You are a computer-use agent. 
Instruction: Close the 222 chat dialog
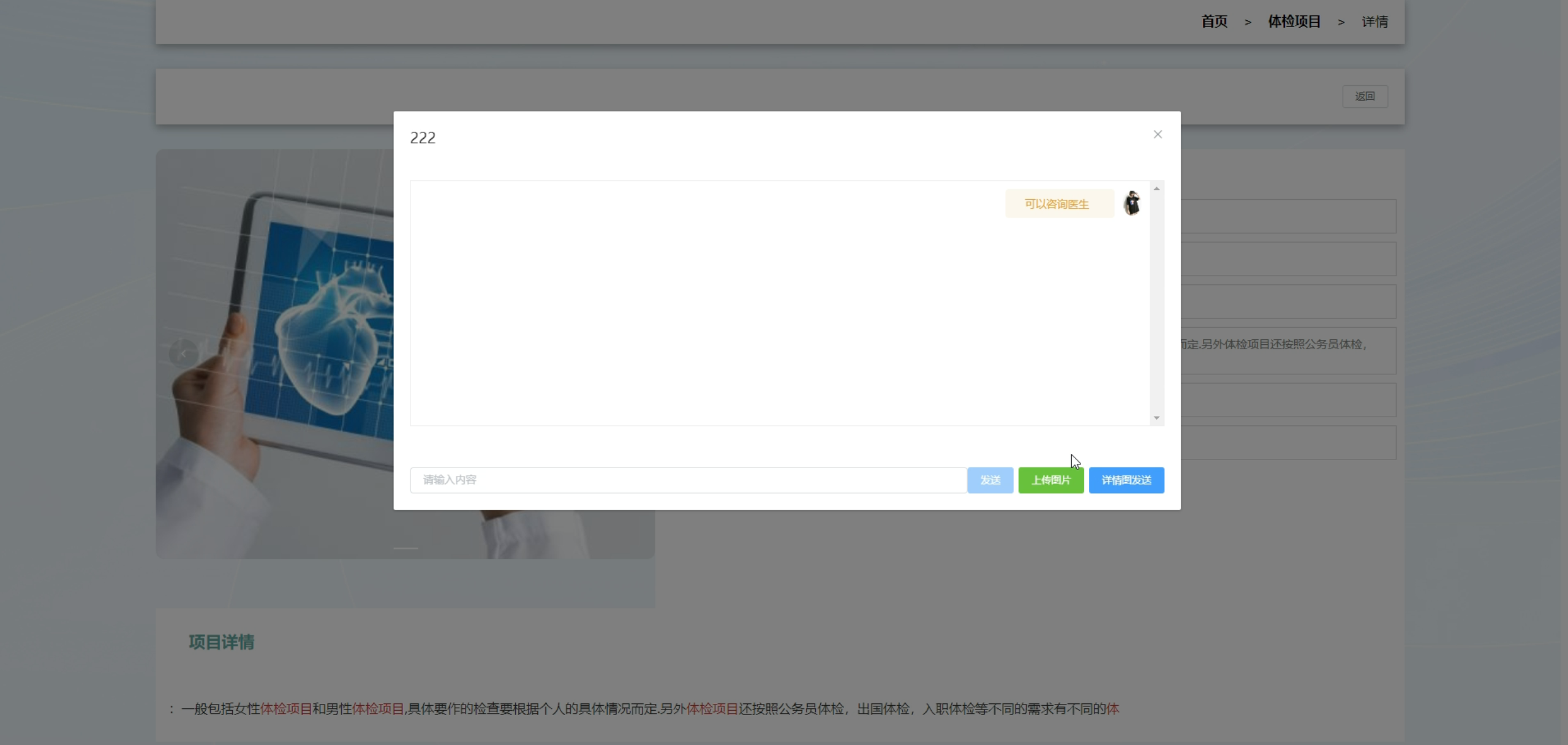pyautogui.click(x=1157, y=134)
